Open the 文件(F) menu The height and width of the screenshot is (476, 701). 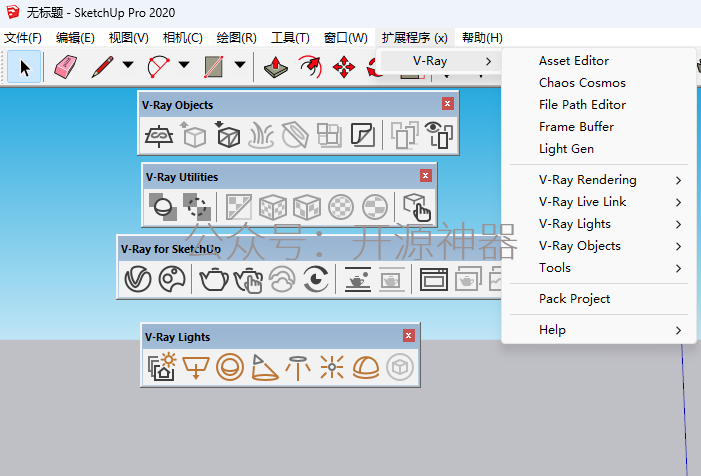point(23,38)
